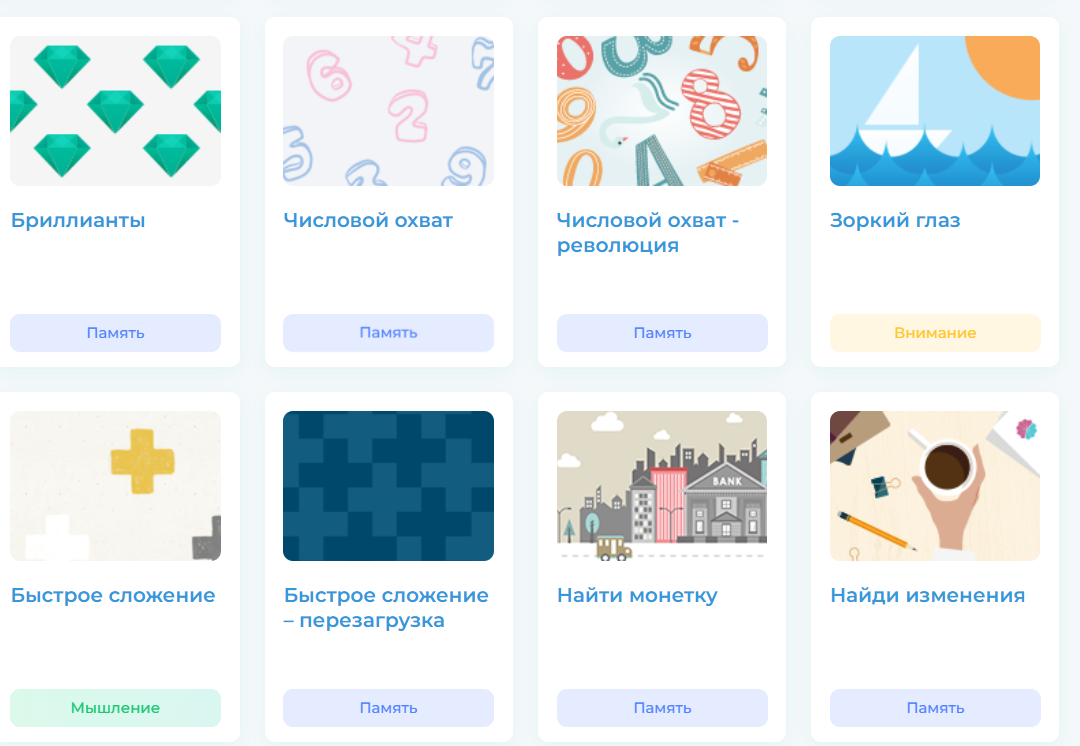Screen dimensions: 1080x746
Task: Select the yellow Внимание category tag
Action: click(x=935, y=333)
